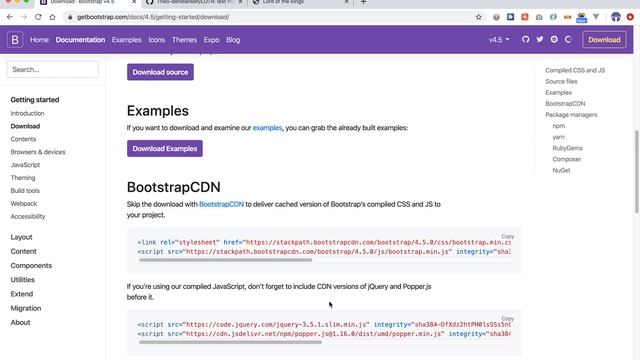Go forward with the browser forward arrow
The image size is (640, 360).
click(24, 17)
